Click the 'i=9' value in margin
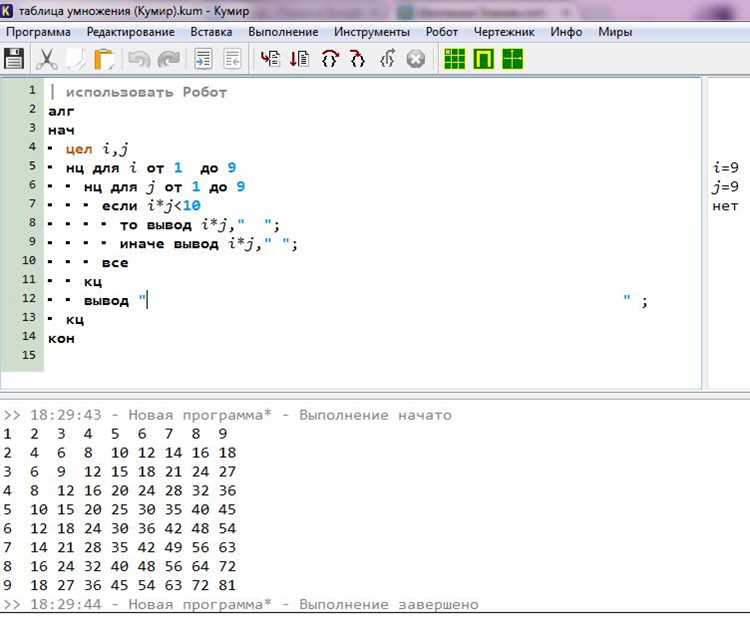This screenshot has height=624, width=750. tap(725, 168)
